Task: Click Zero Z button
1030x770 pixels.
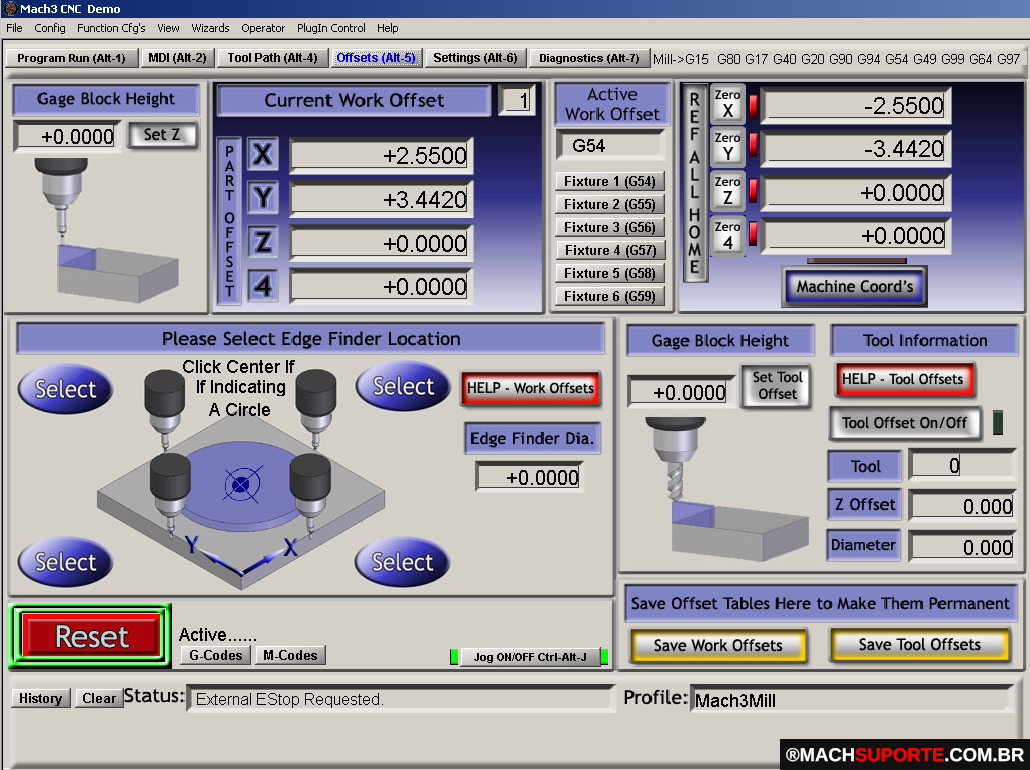Action: pyautogui.click(x=727, y=191)
